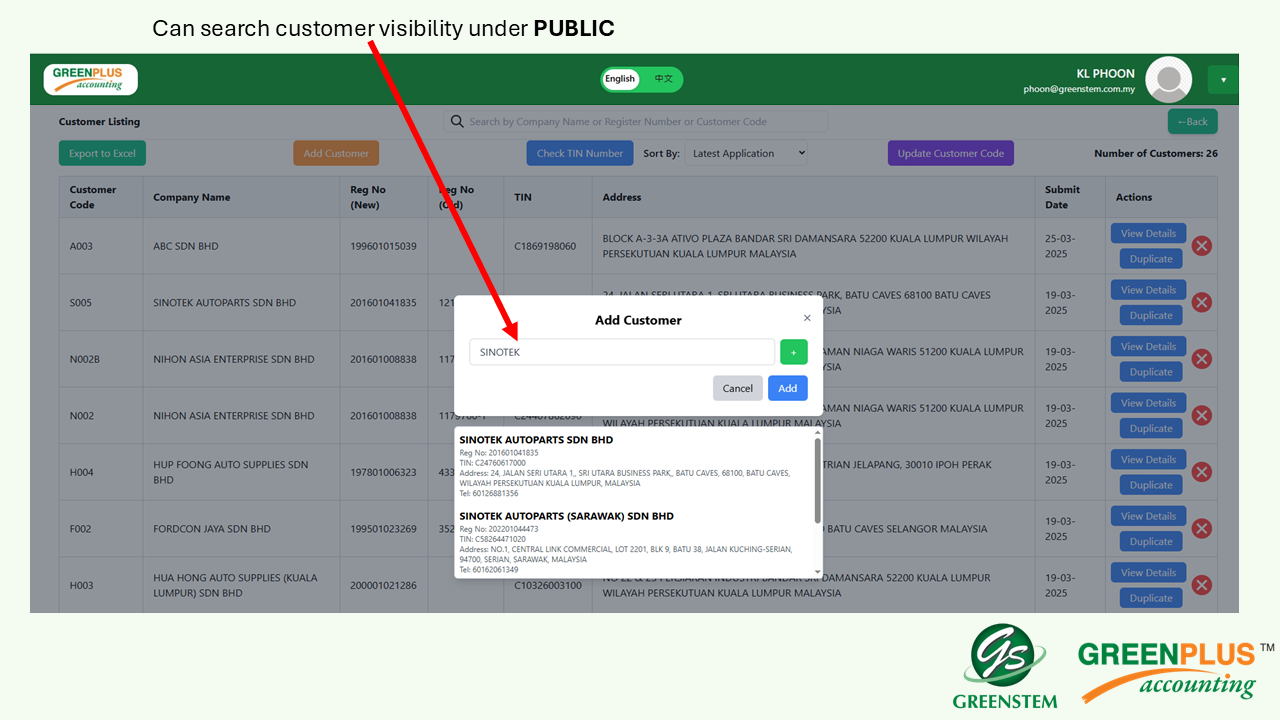View Details for FORDCON JAYA SDN BHD
Viewport: 1280px width, 720px height.
pyautogui.click(x=1148, y=516)
